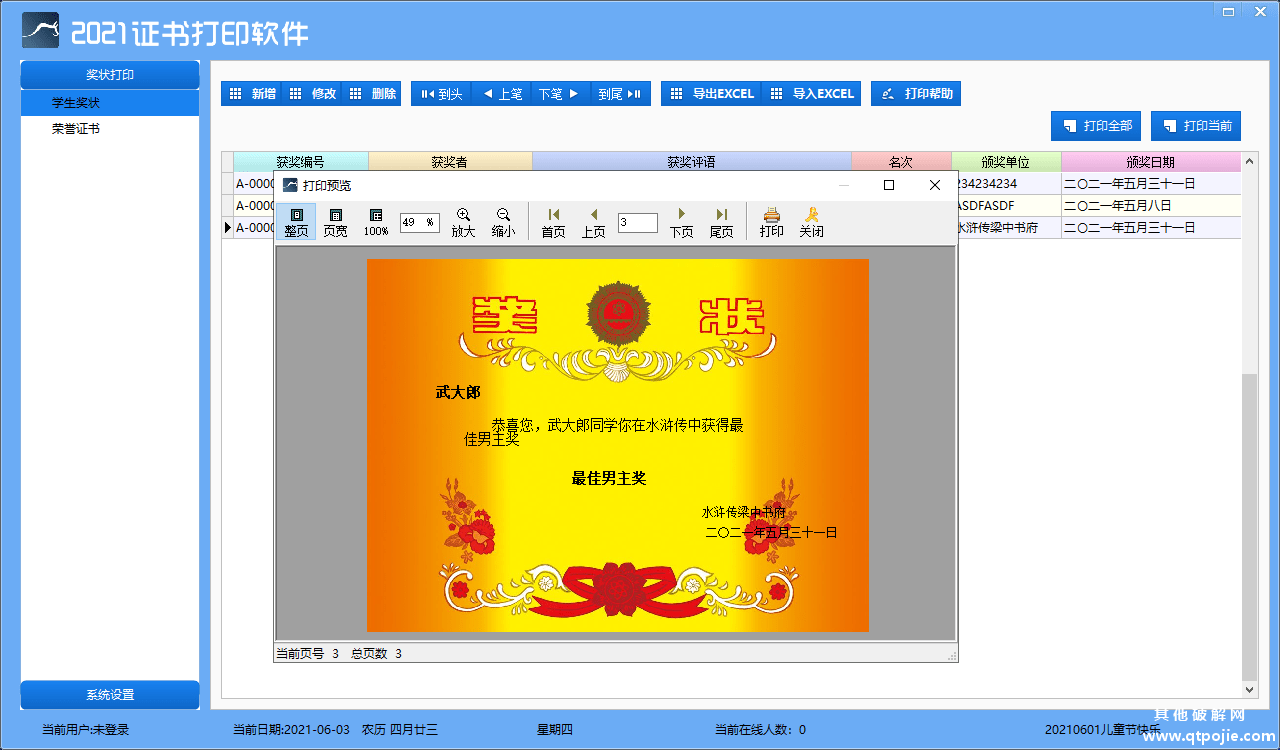Viewport: 1280px width, 750px height.
Task: Maximize the 打印预览 window
Action: pyautogui.click(x=889, y=185)
